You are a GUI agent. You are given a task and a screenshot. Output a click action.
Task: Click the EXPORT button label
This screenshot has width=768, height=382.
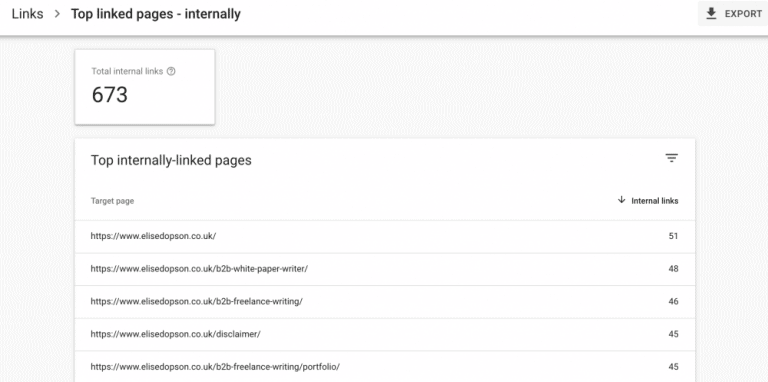[743, 14]
